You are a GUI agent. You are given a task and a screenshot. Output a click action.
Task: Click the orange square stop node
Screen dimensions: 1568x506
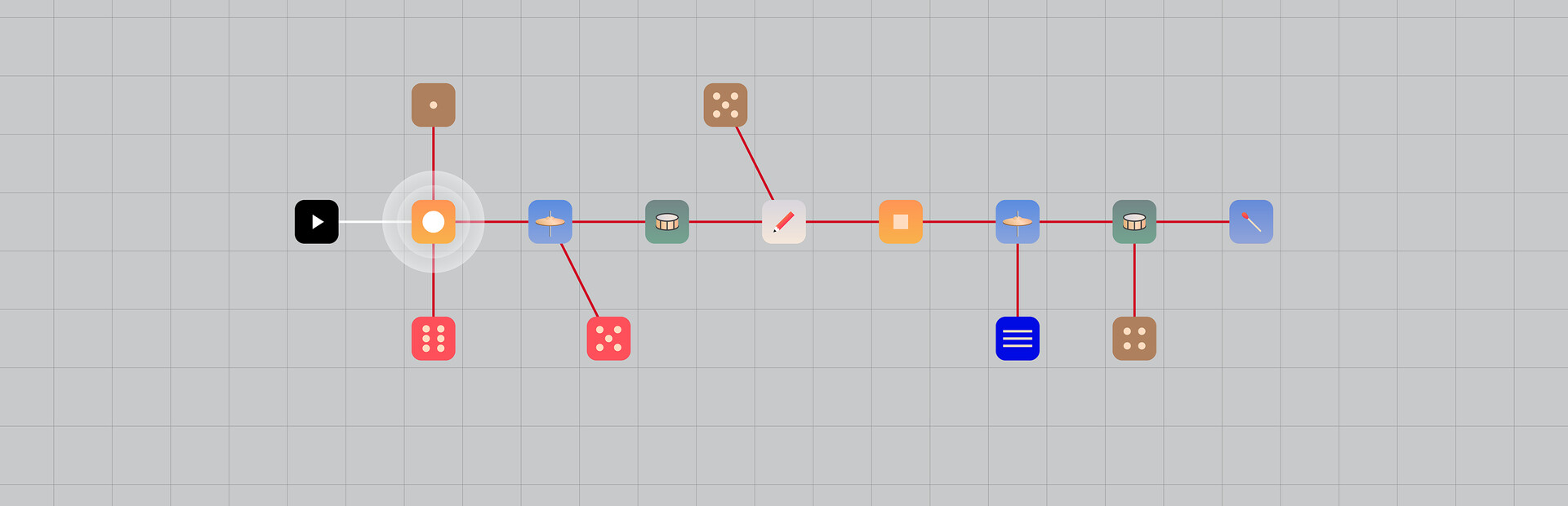click(x=900, y=222)
